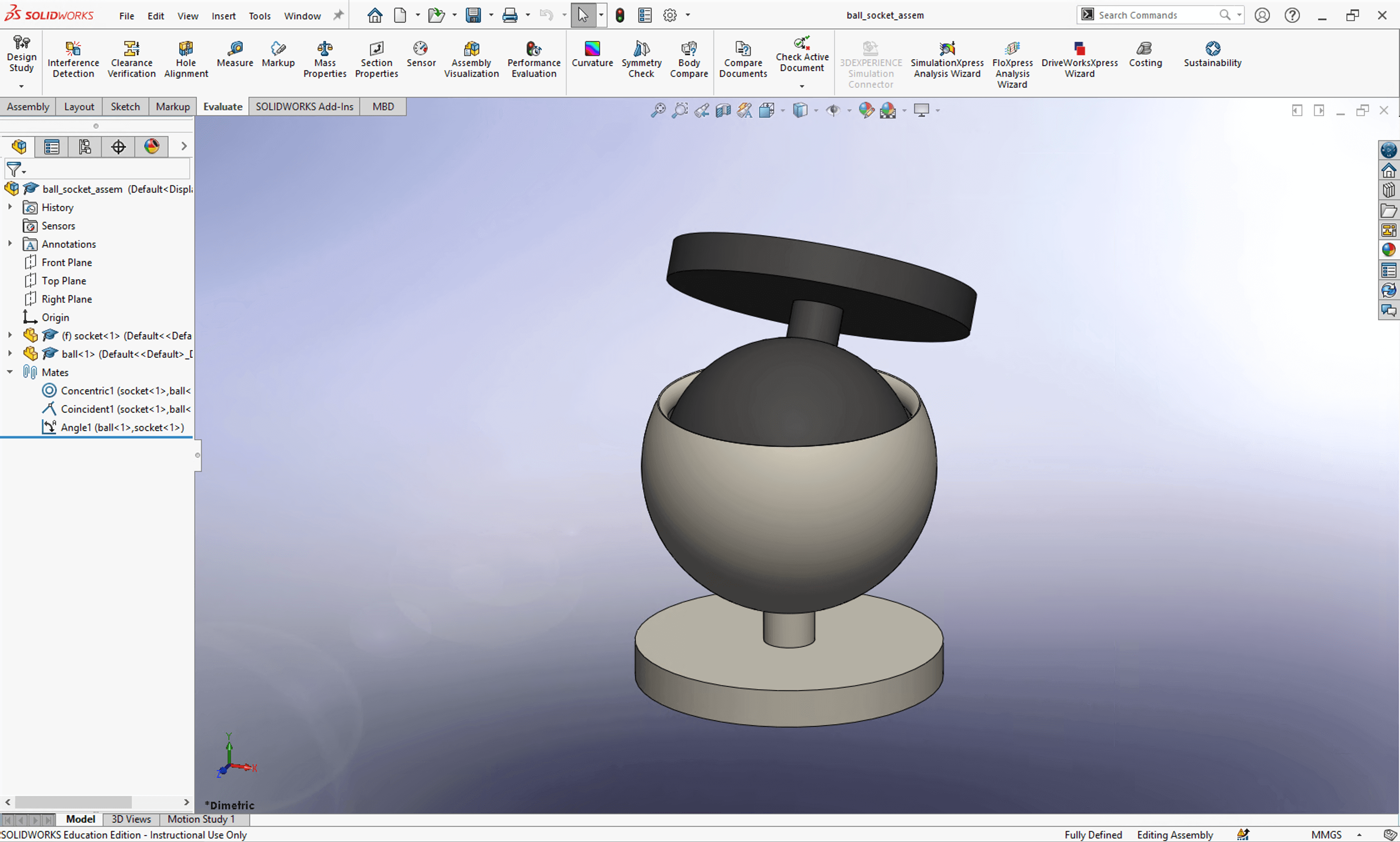Open the user login icon

pos(1262,15)
